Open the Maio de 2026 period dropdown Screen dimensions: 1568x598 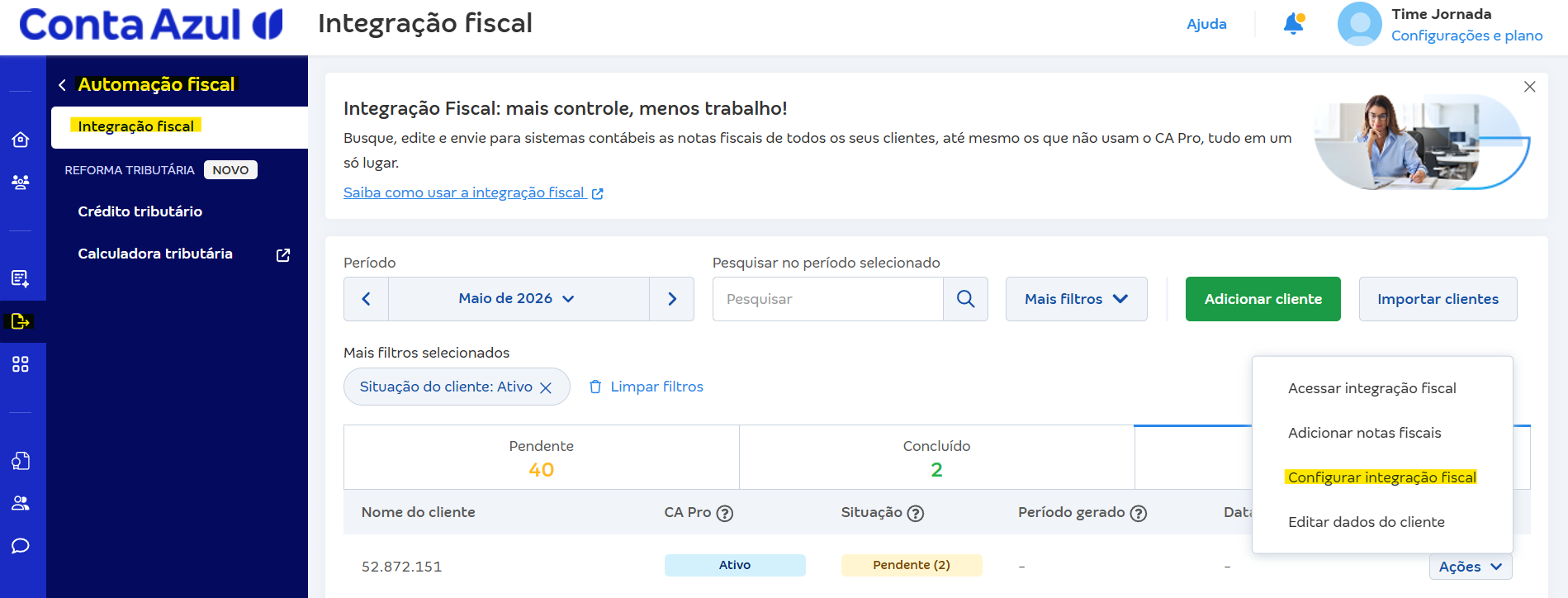pos(519,299)
